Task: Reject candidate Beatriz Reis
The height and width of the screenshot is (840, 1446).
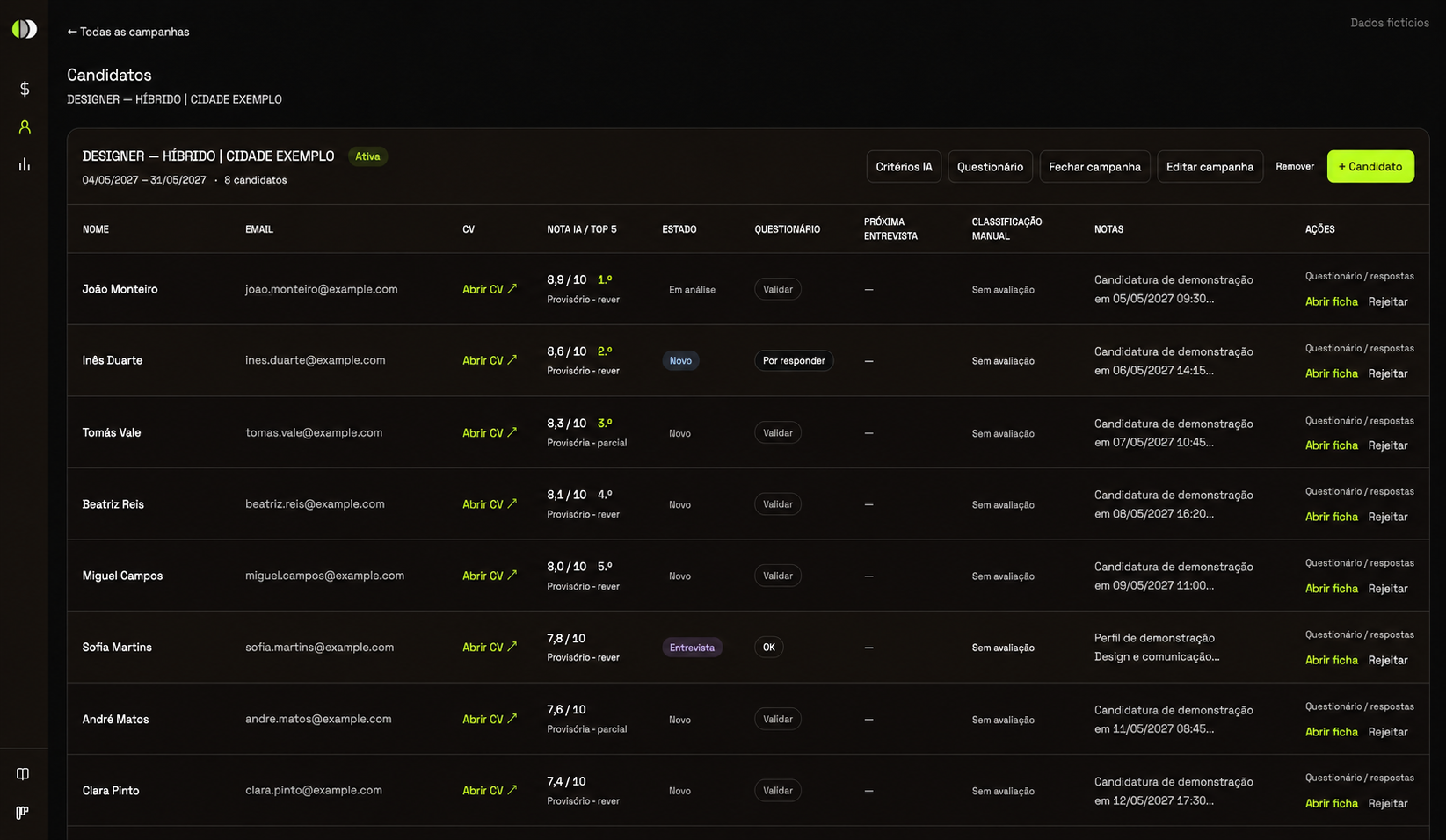Action: (x=1388, y=517)
